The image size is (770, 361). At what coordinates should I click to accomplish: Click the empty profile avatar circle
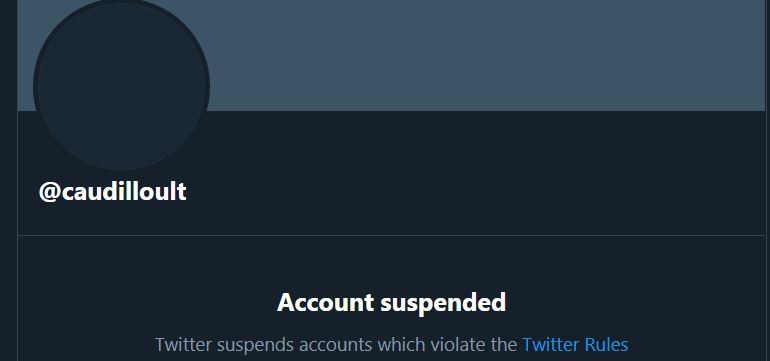tap(121, 86)
